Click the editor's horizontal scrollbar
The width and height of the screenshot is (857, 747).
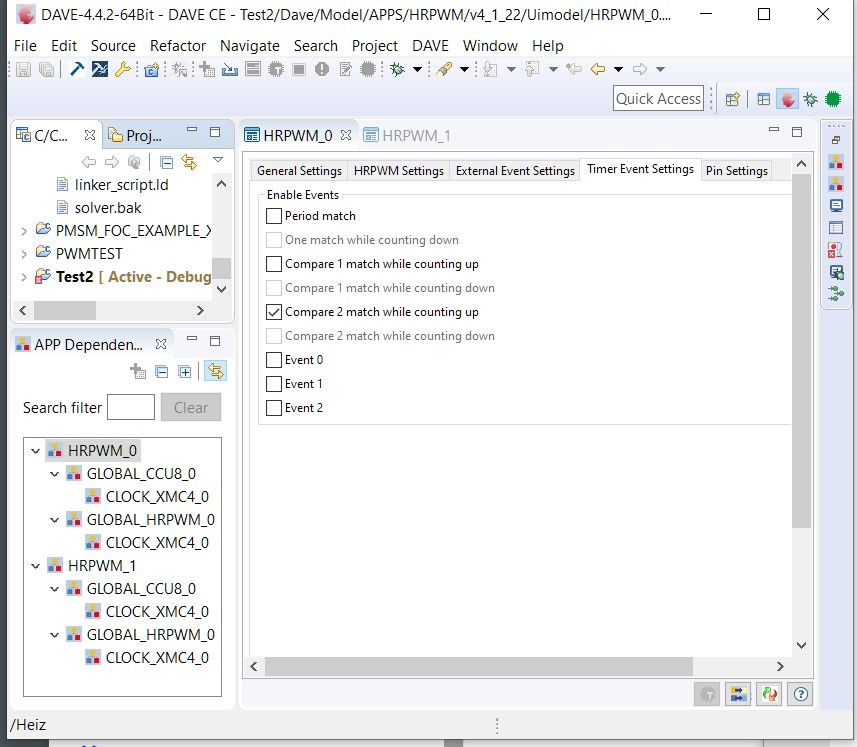(x=479, y=666)
